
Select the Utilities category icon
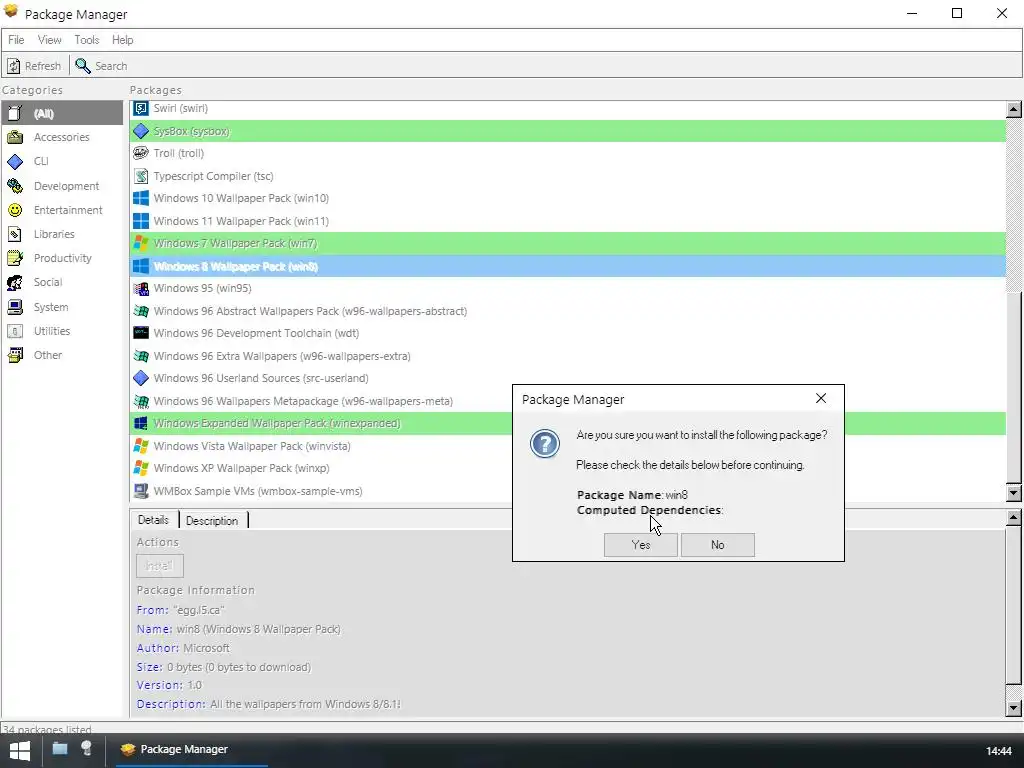coord(15,331)
